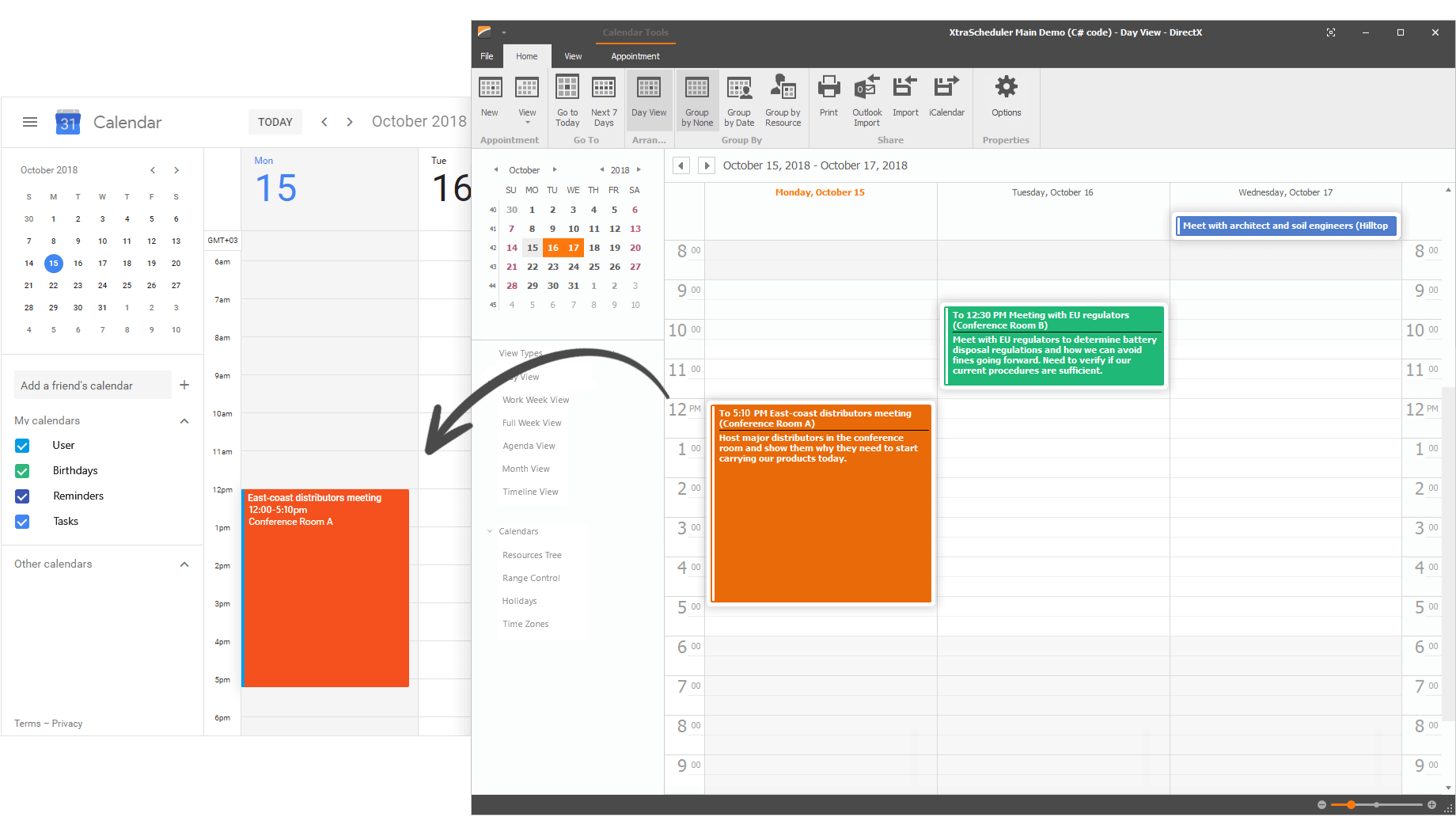Click the Add a friend's calendar field

tap(93, 385)
